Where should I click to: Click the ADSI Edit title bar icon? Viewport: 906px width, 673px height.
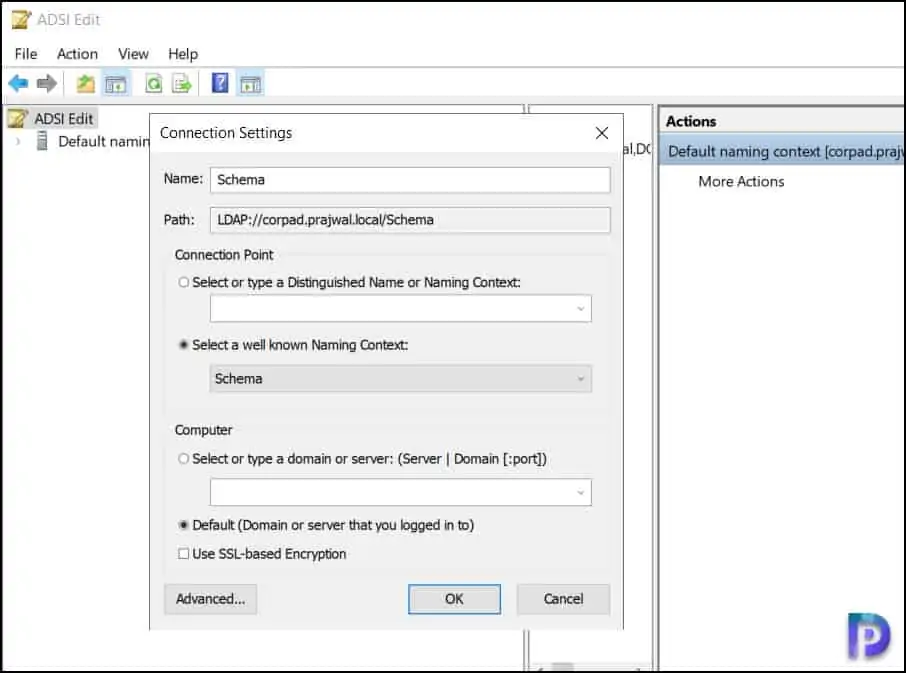click(21, 20)
